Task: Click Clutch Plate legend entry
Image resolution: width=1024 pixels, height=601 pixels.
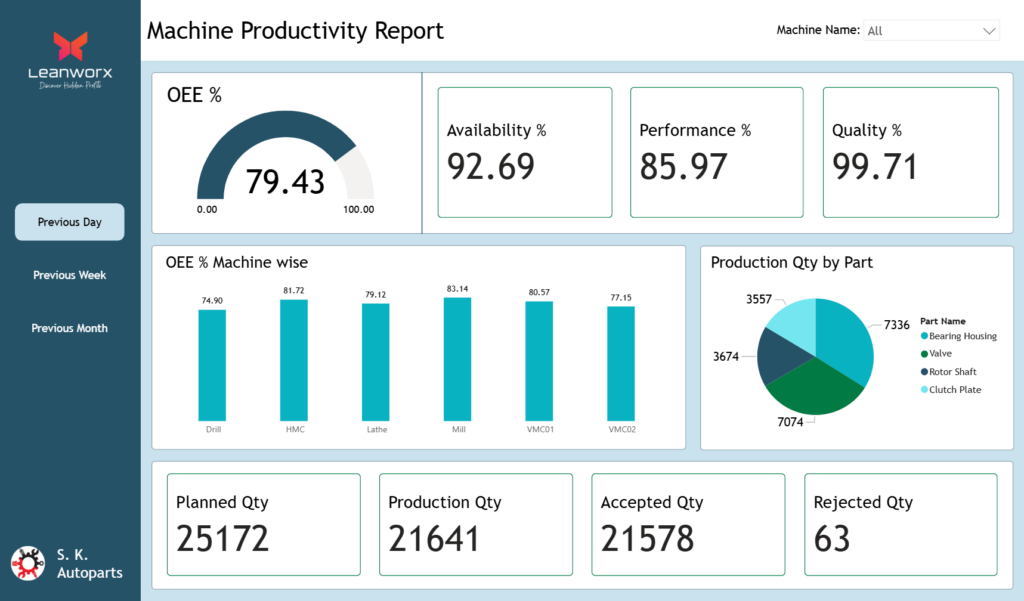Action: [954, 390]
